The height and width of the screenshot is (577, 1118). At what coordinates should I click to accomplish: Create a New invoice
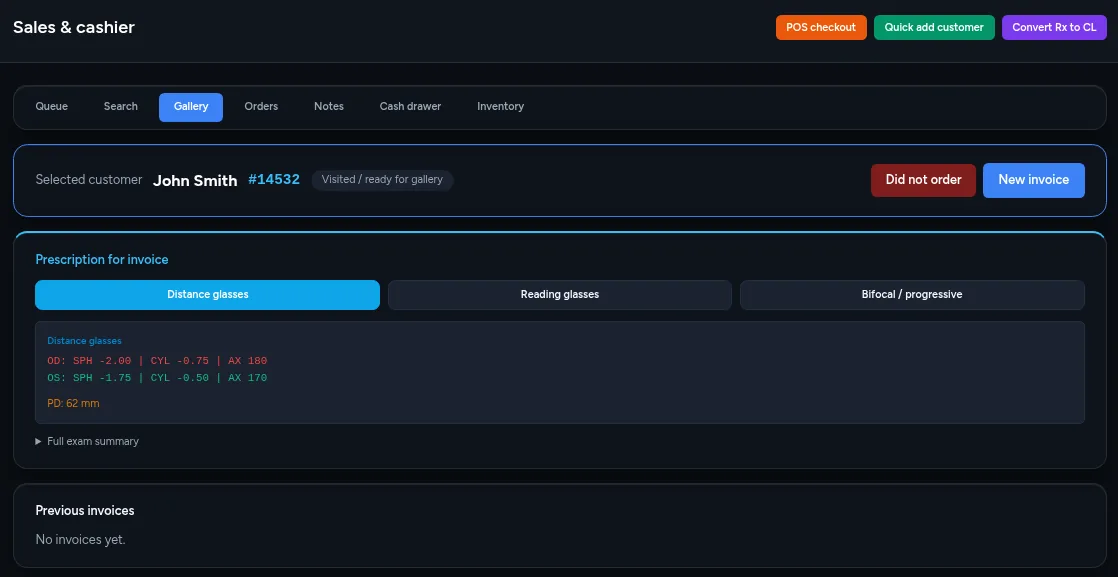[1034, 180]
